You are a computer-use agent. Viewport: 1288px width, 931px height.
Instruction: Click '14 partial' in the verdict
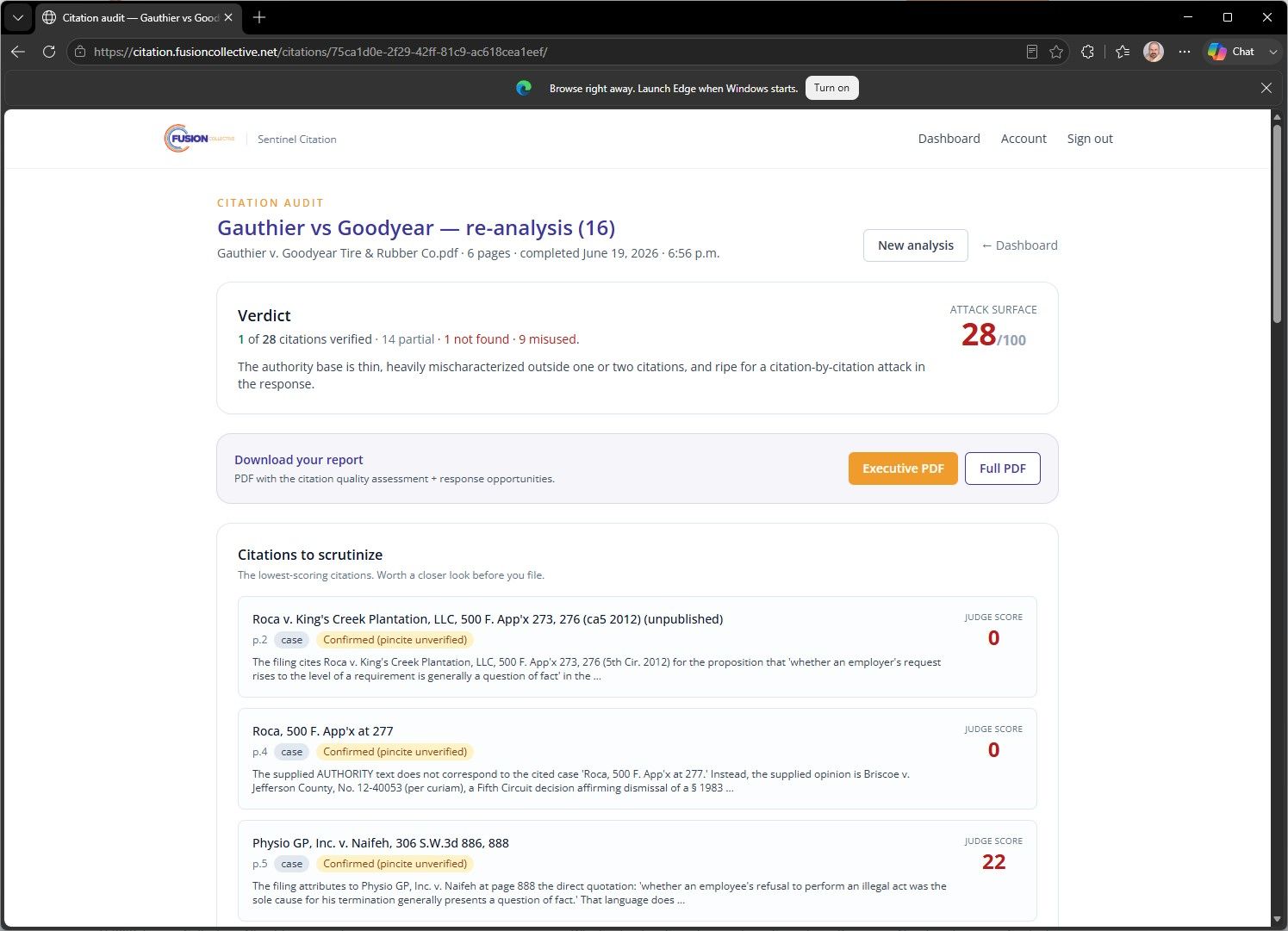[408, 339]
